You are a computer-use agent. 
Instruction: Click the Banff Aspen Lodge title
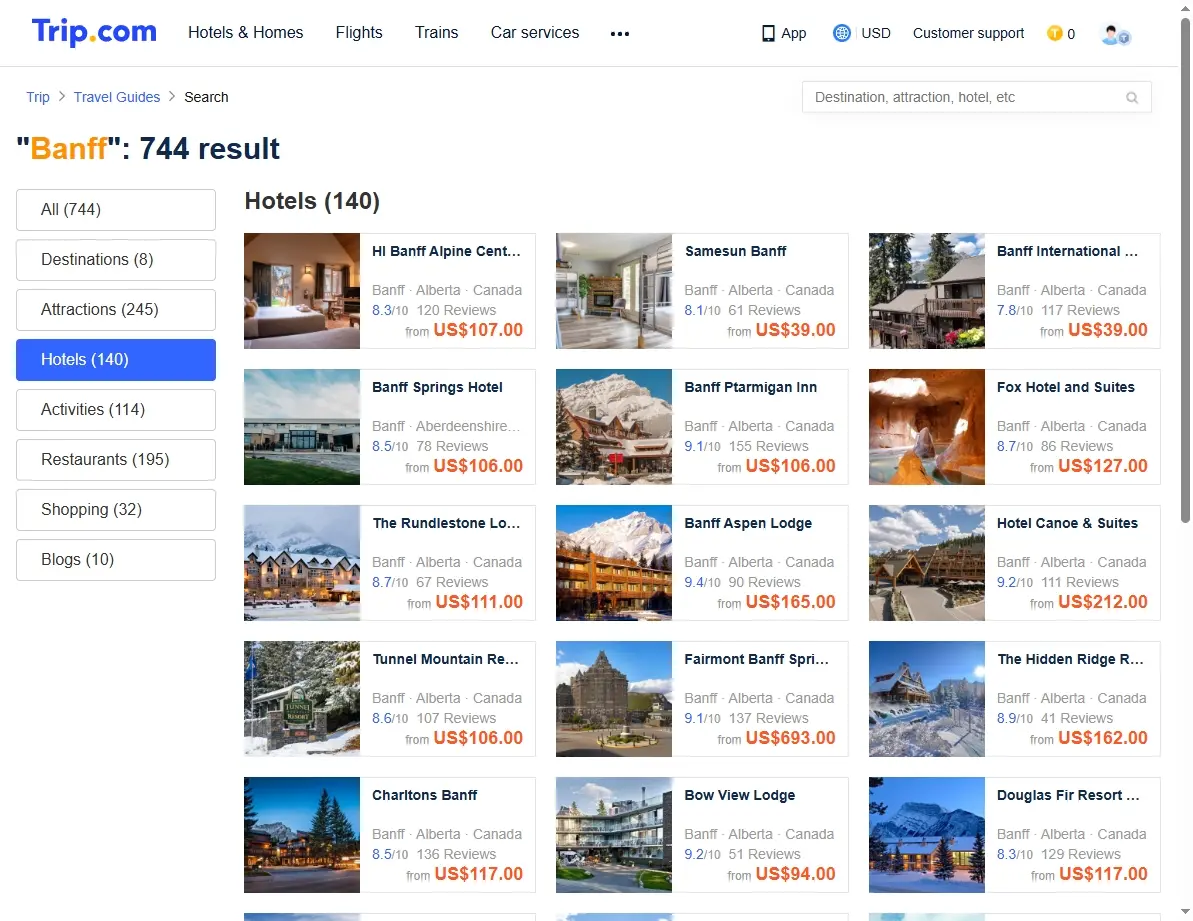(748, 523)
